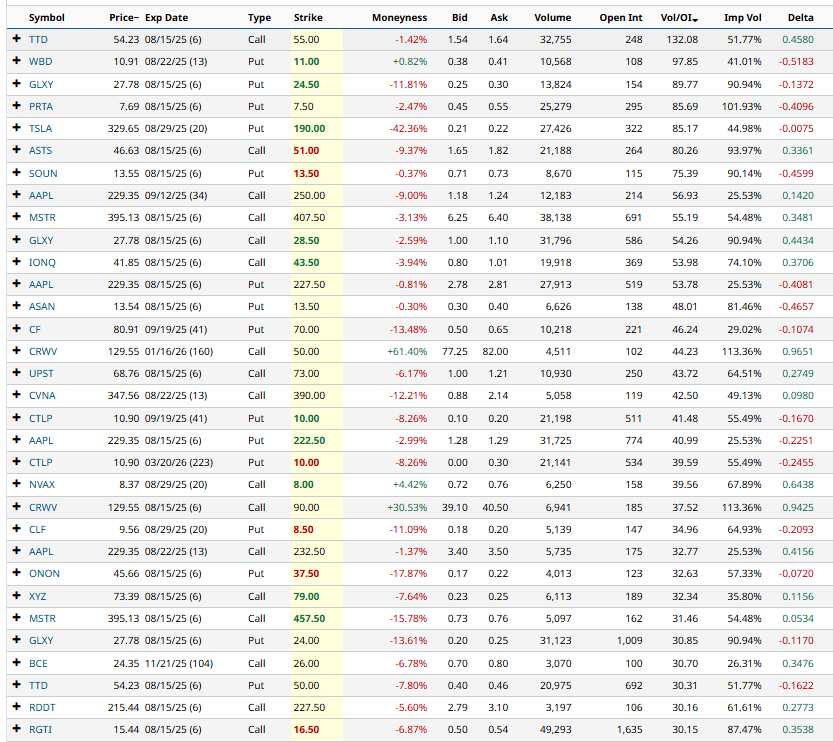833x742 pixels.
Task: Select the 132.08 Vol/OI value
Action: [x=682, y=39]
